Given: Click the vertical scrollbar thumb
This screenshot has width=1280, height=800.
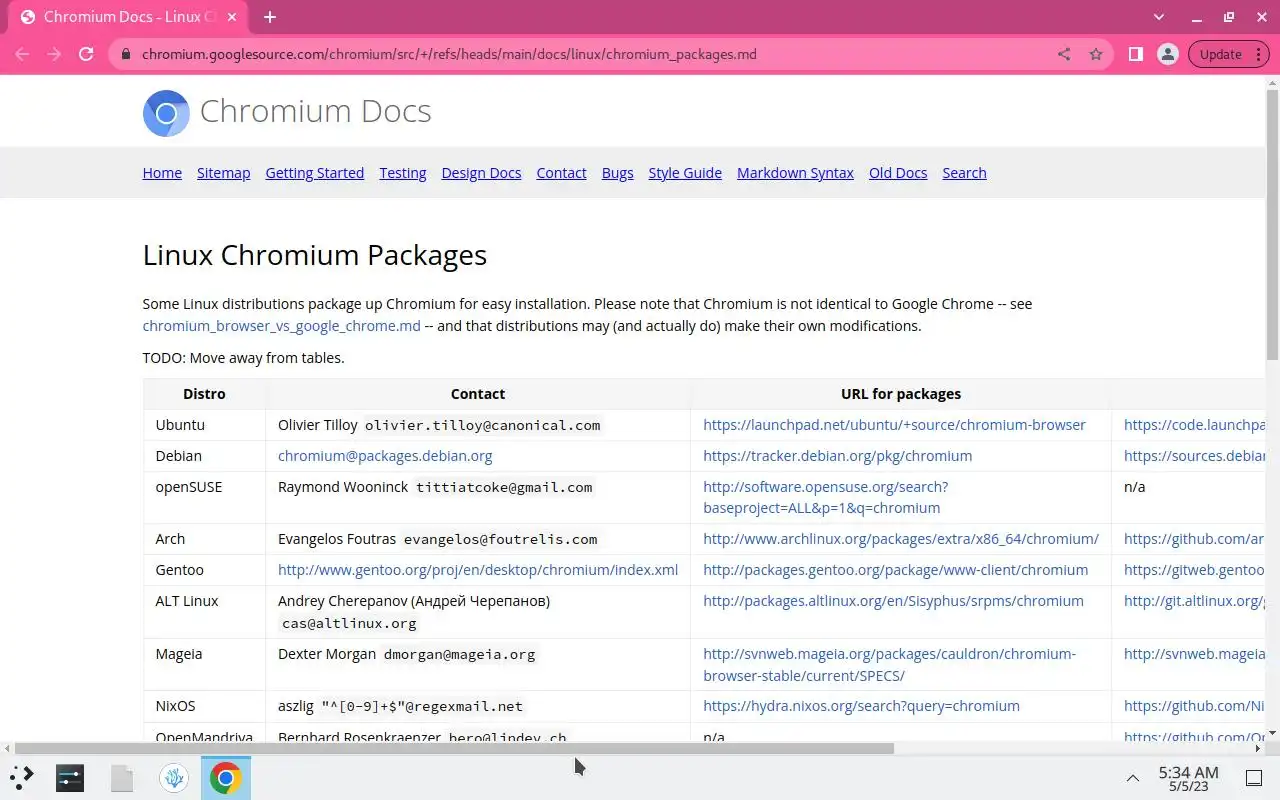Looking at the screenshot, I should point(1272,223).
